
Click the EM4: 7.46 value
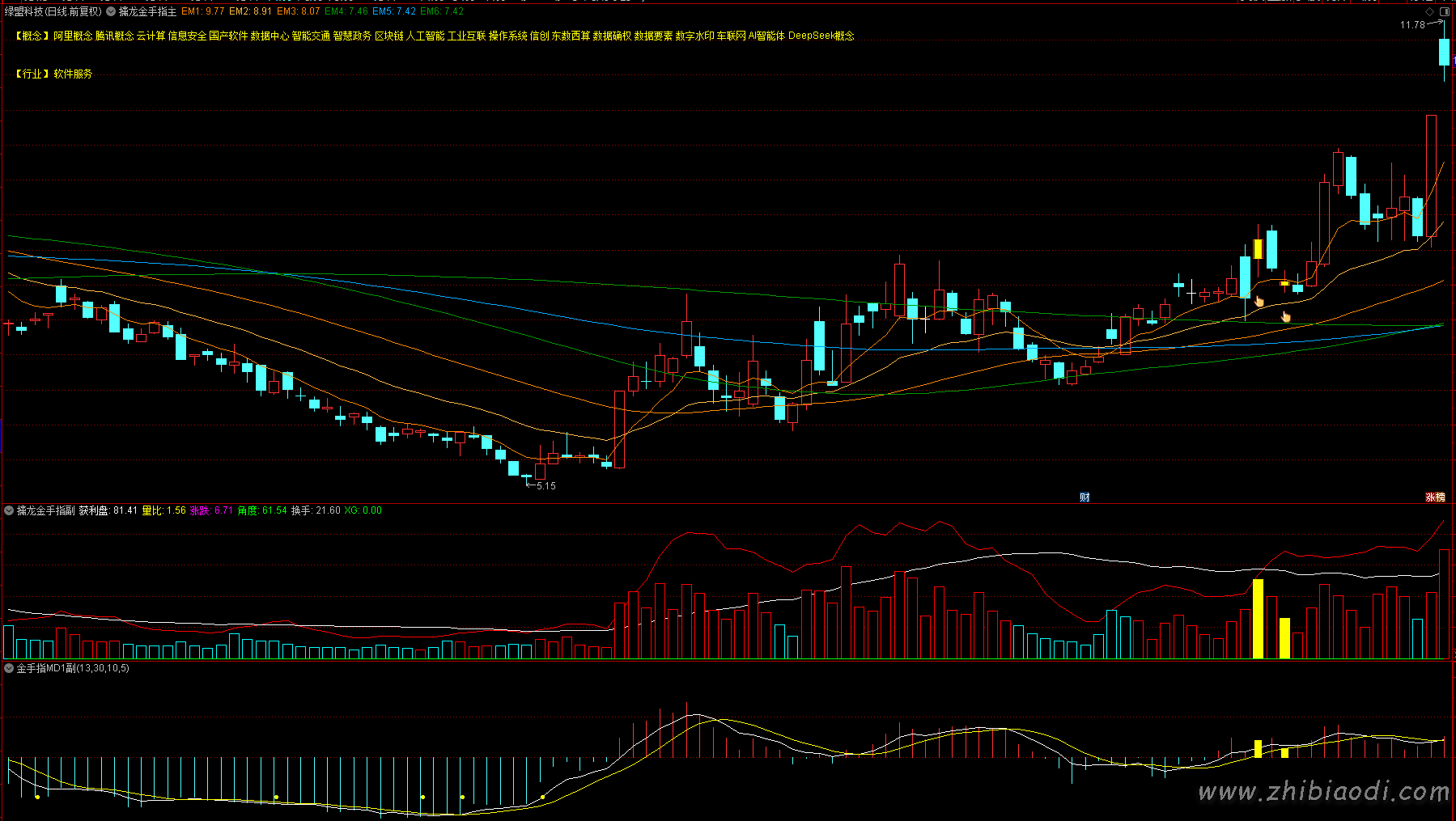(346, 11)
